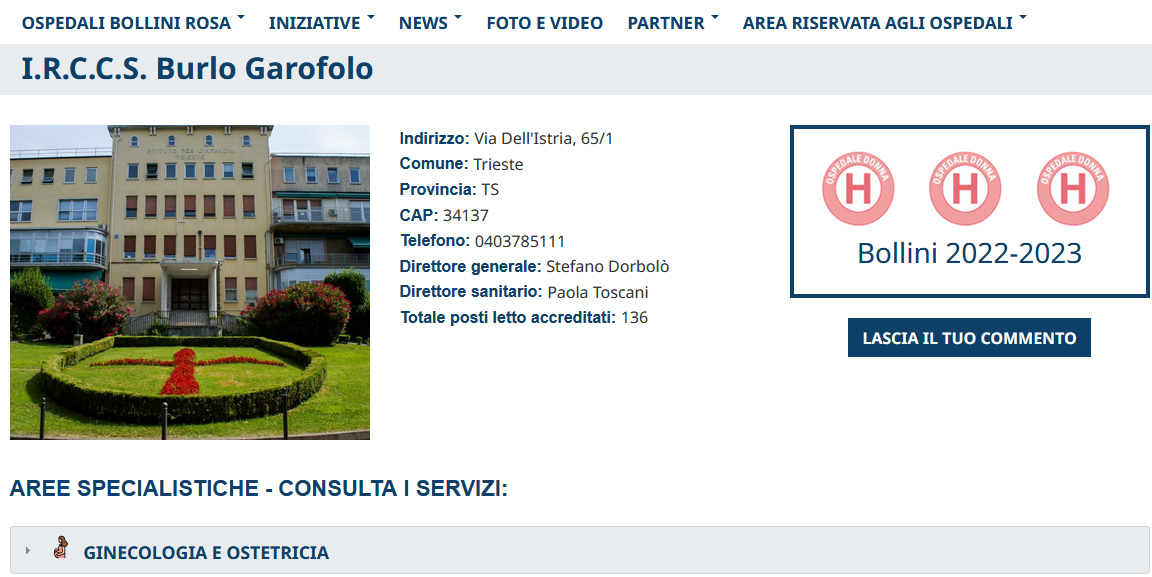Open the Ginecologia e Ostetricia section title
The width and height of the screenshot is (1152, 577).
click(206, 553)
